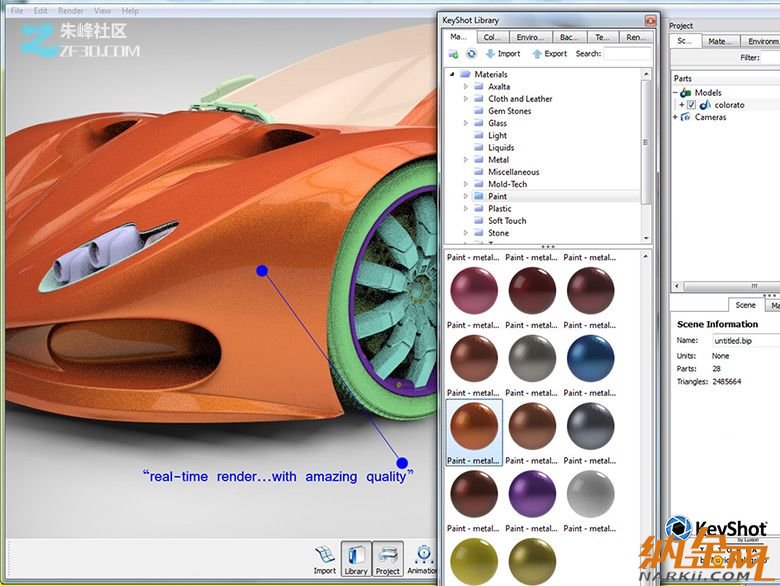Image resolution: width=780 pixels, height=586 pixels.
Task: Collapse the Models tree node
Action: tap(676, 93)
